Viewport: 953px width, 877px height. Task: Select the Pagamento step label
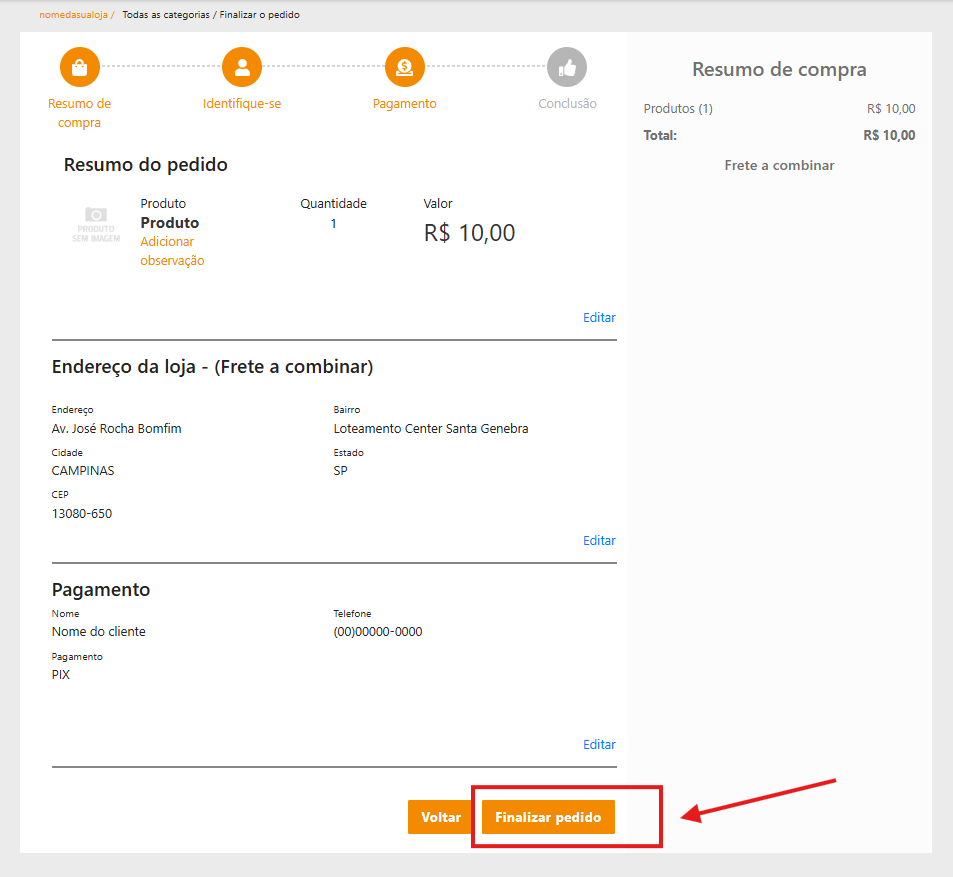[405, 103]
